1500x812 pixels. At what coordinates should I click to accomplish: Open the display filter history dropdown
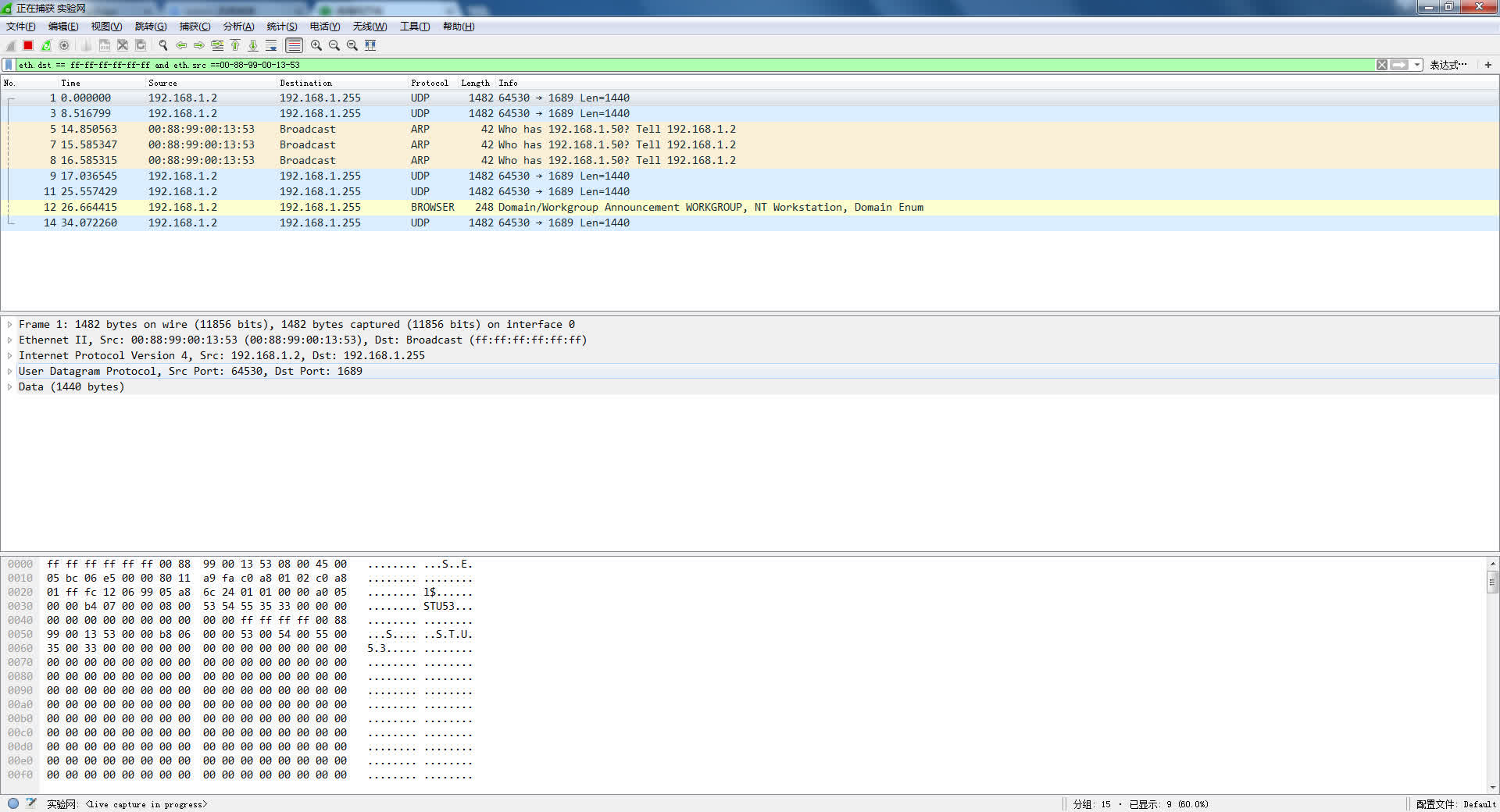pos(1417,65)
